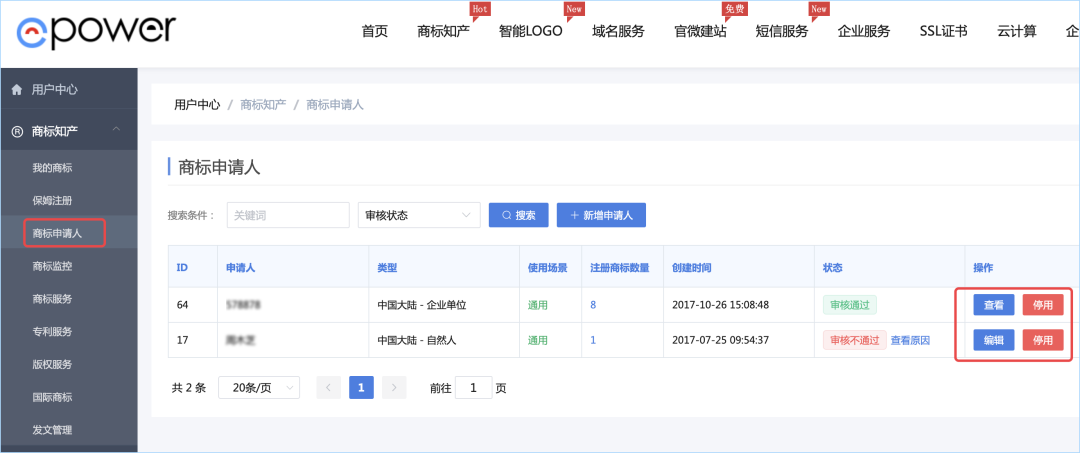Click 编辑 for applicant ID 17
The height and width of the screenshot is (453, 1080).
[994, 340]
